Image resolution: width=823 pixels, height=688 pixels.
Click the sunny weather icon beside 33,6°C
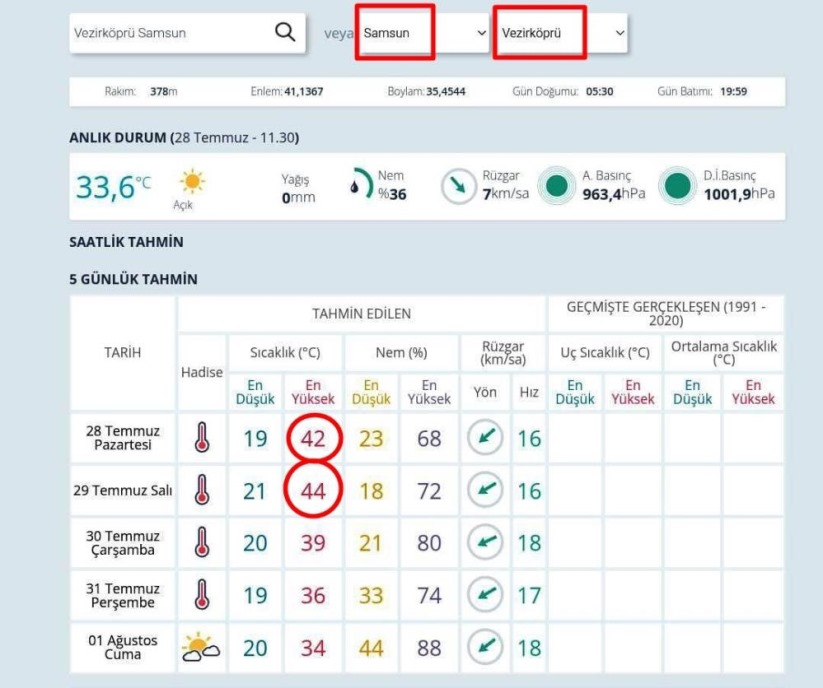point(190,182)
